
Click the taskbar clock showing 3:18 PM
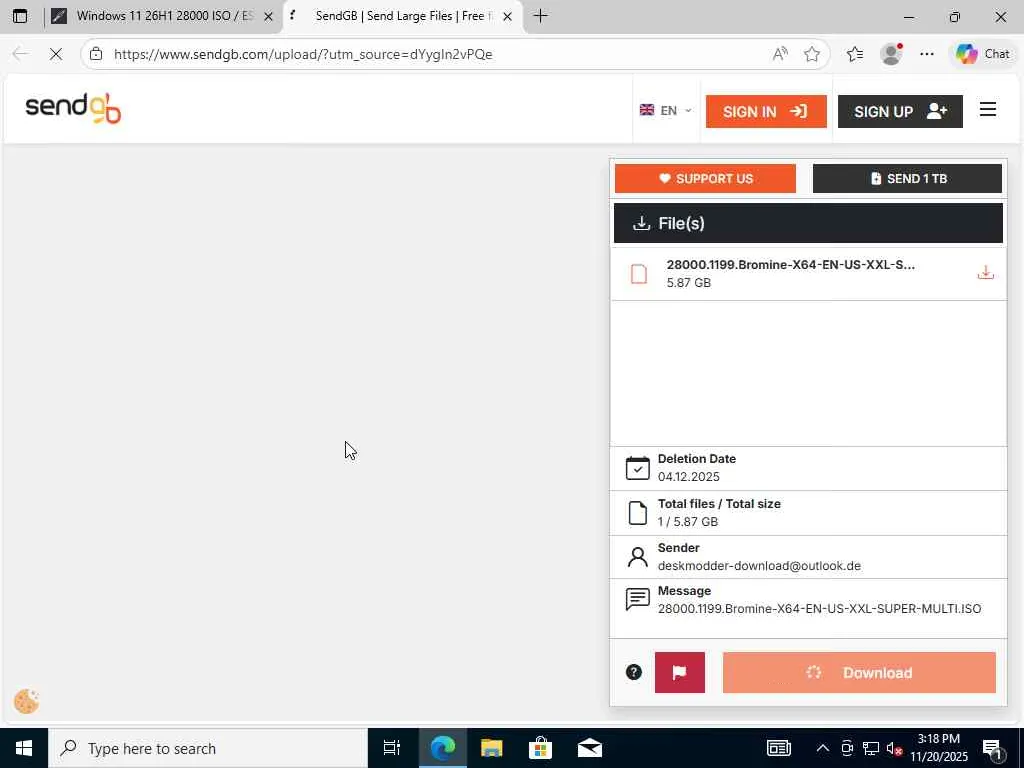click(938, 748)
